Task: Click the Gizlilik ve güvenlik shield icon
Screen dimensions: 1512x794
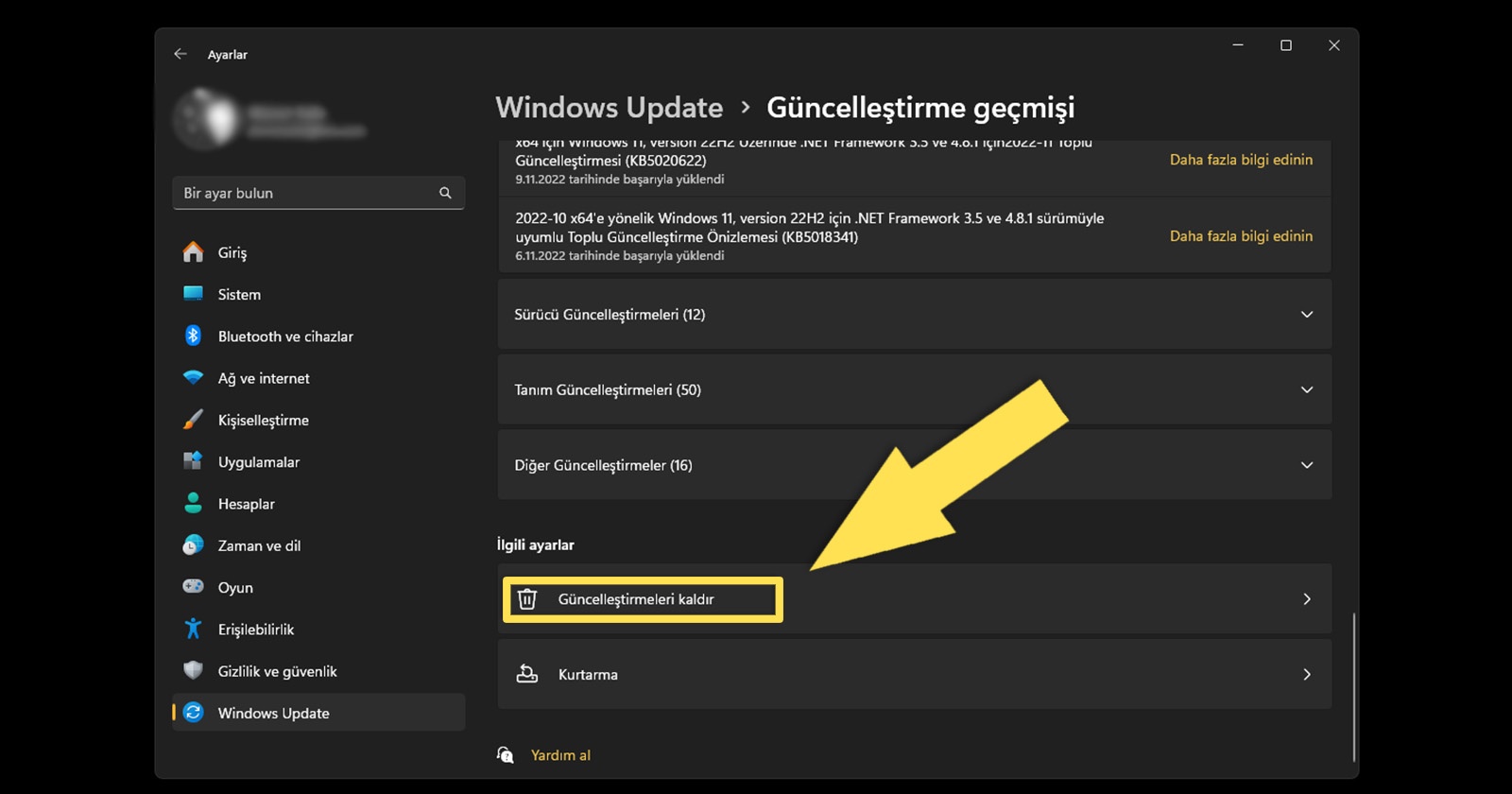Action: coord(193,670)
